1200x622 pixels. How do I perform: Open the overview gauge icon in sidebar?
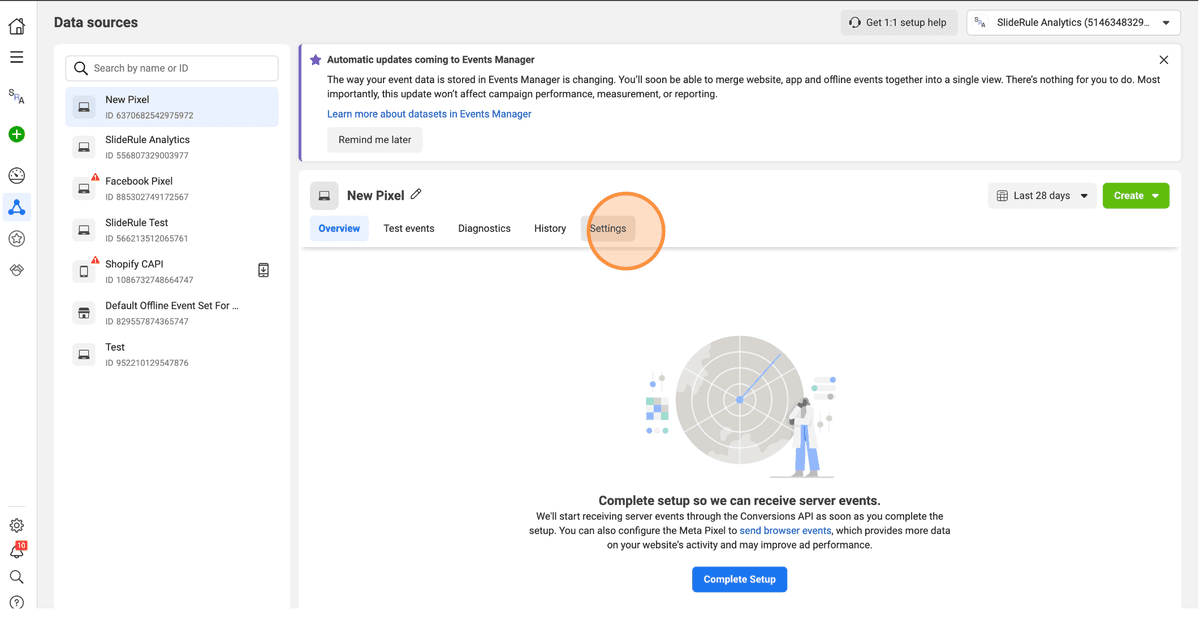[17, 176]
